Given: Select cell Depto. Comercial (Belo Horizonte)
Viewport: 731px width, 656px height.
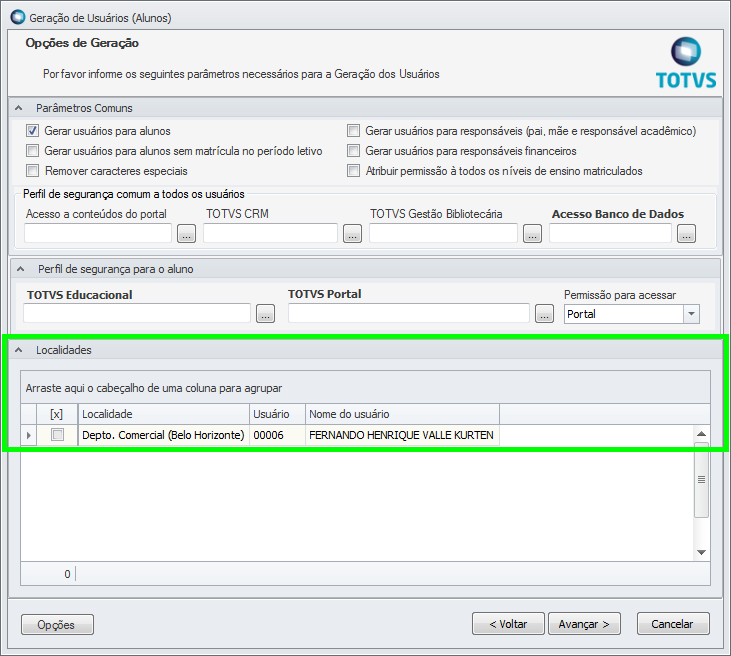Looking at the screenshot, I should [164, 435].
